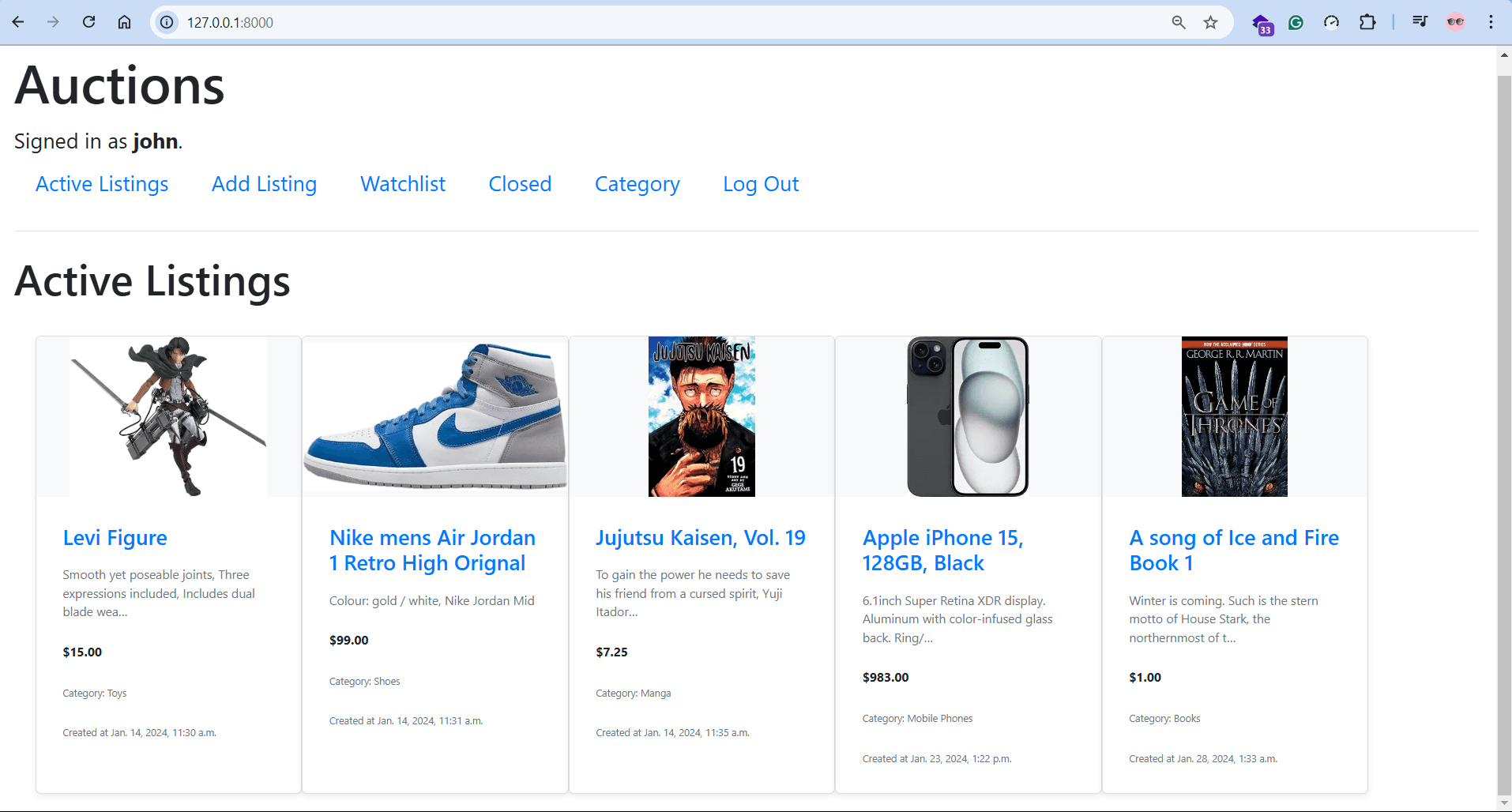Open the Watchlist nav link
Image resolution: width=1512 pixels, height=812 pixels.
tap(403, 184)
